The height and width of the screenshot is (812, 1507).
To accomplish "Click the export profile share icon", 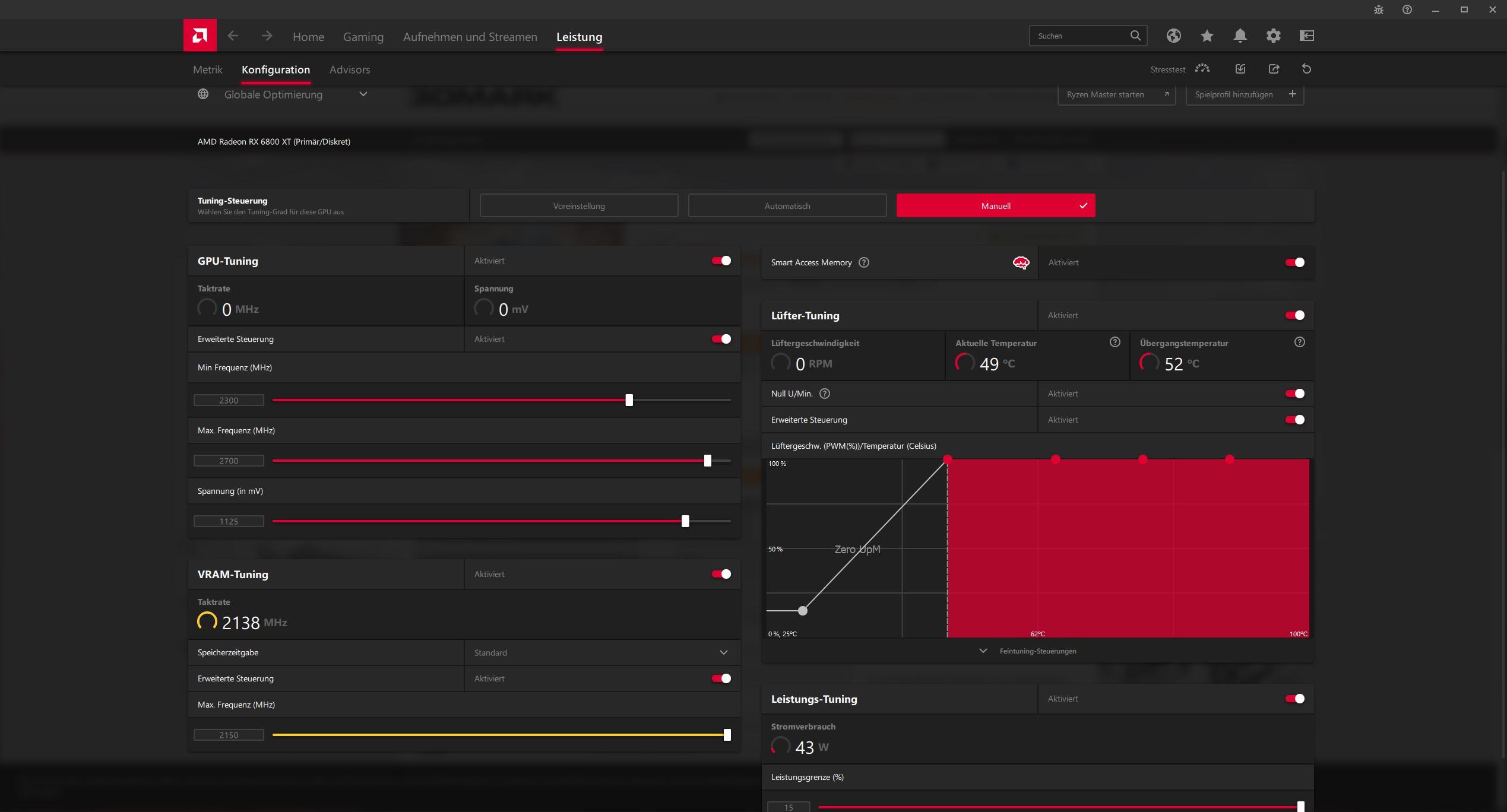I will pos(1274,69).
